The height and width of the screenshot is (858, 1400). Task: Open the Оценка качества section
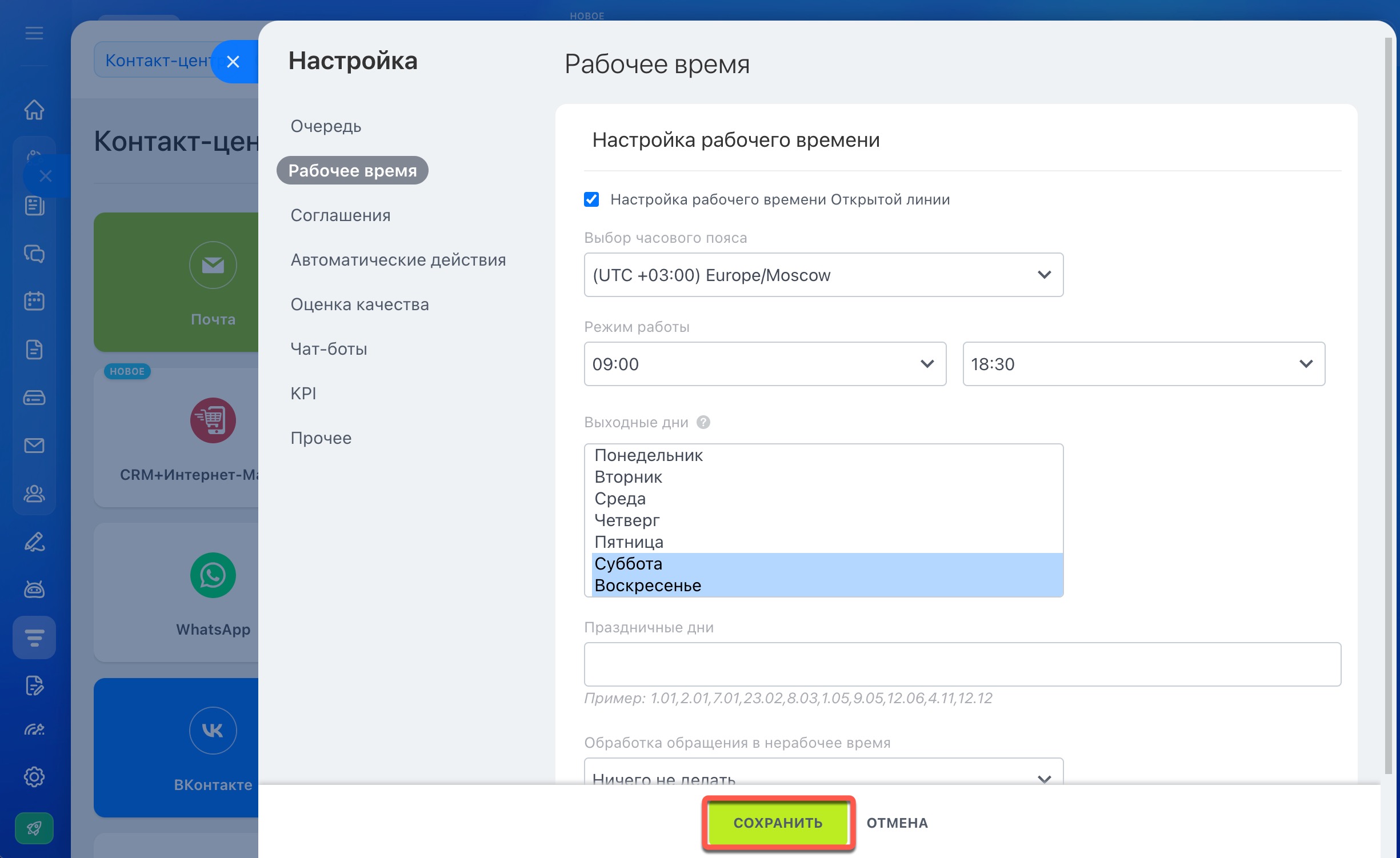tap(360, 304)
